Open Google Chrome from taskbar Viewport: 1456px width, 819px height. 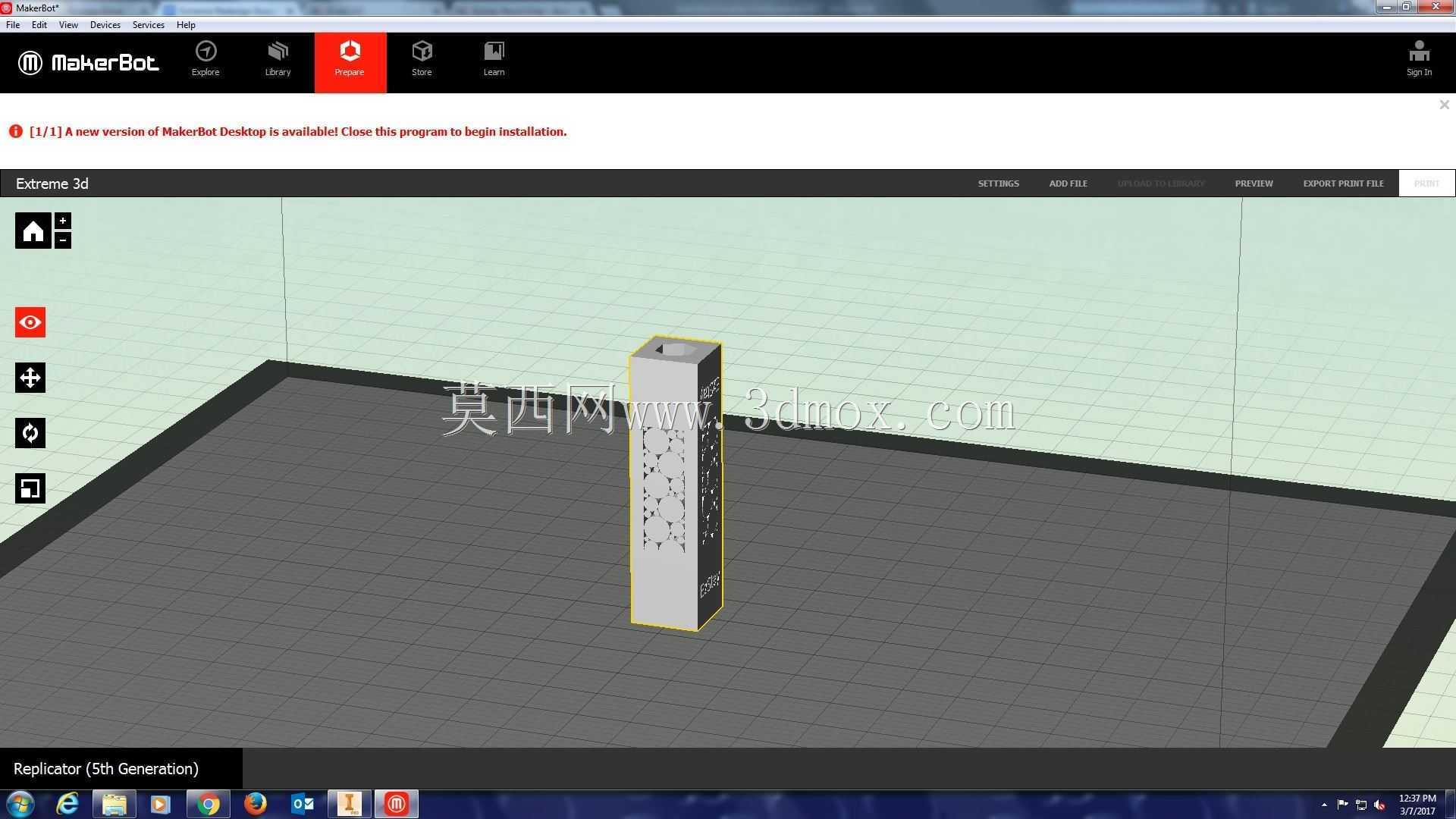[208, 804]
